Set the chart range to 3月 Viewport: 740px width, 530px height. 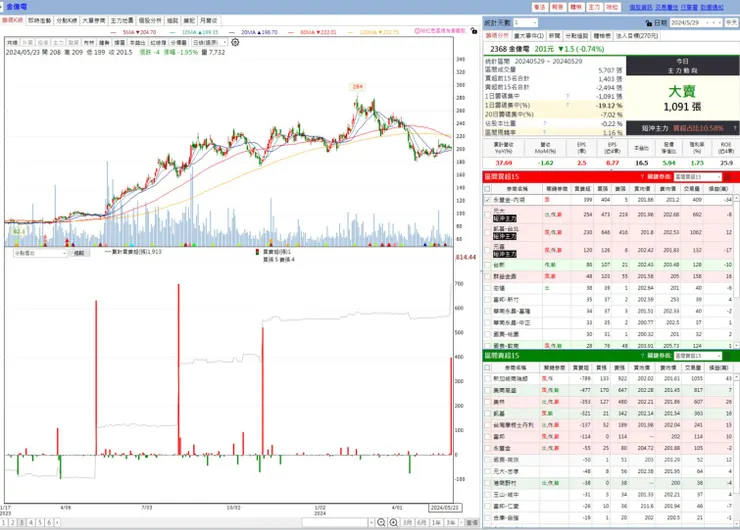(407, 522)
